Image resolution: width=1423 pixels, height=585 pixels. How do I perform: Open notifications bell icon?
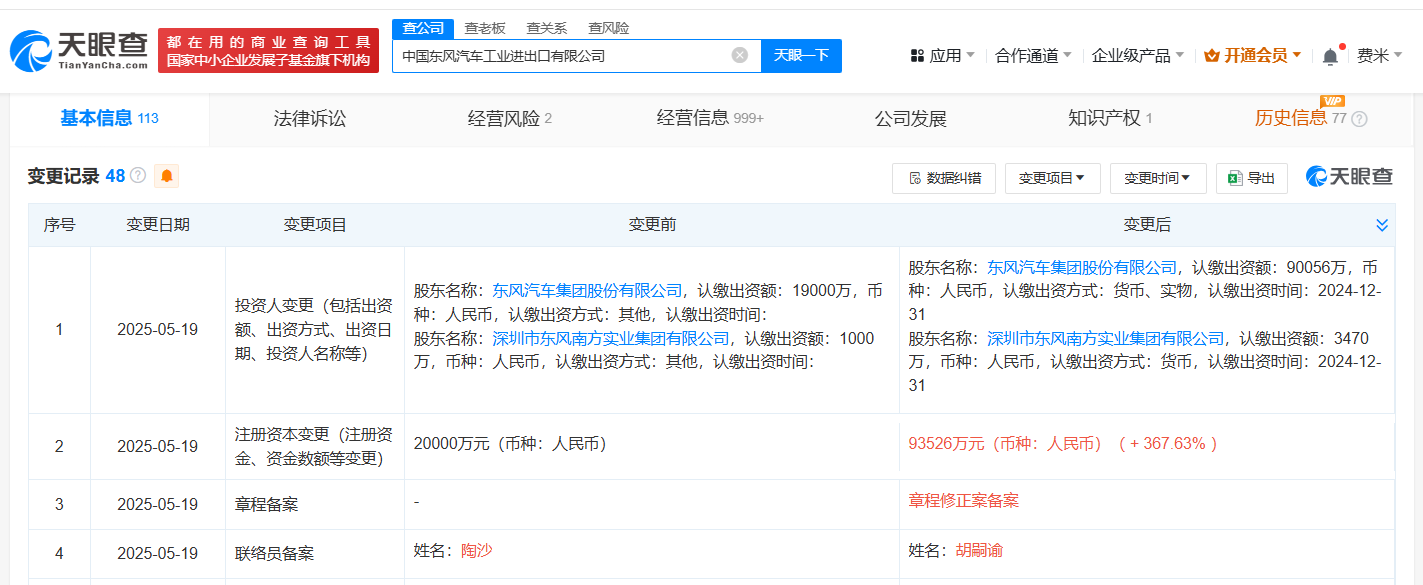(1330, 56)
